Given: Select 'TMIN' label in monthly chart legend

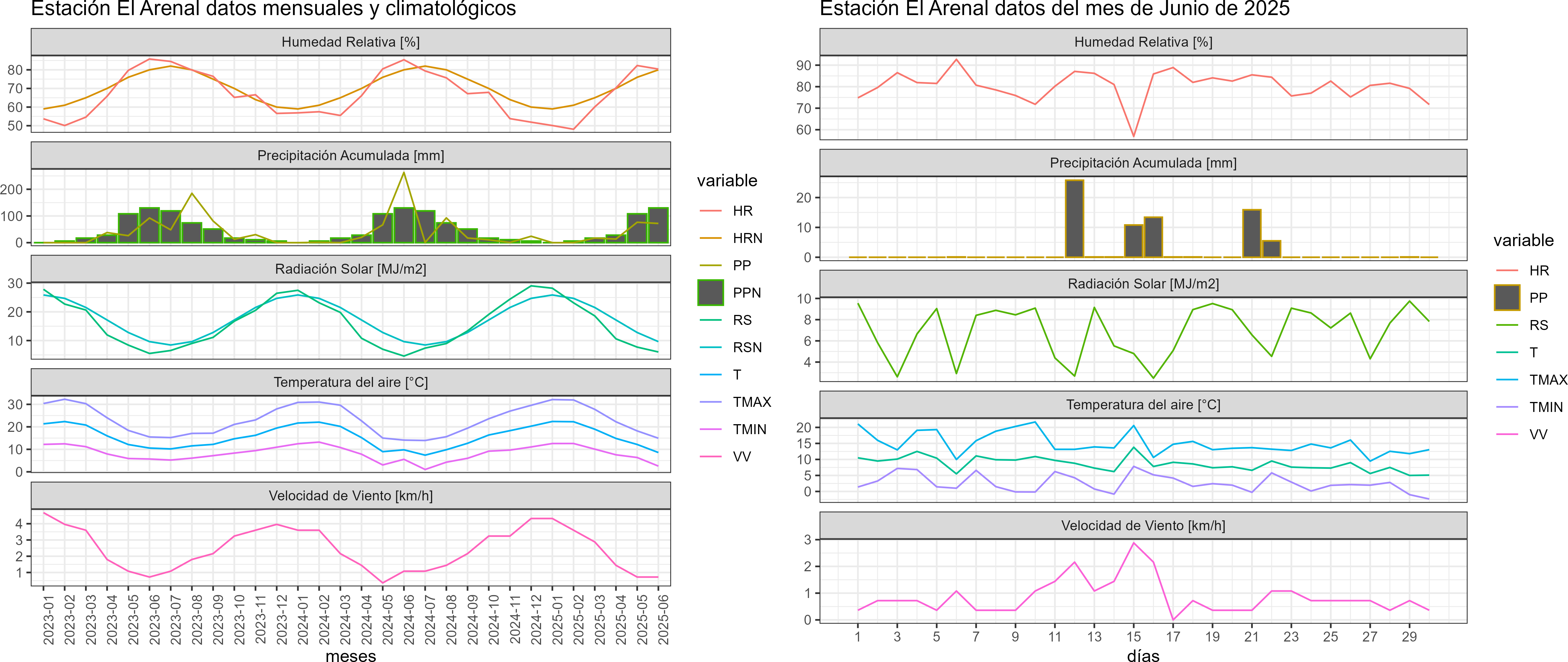Looking at the screenshot, I should click(749, 430).
